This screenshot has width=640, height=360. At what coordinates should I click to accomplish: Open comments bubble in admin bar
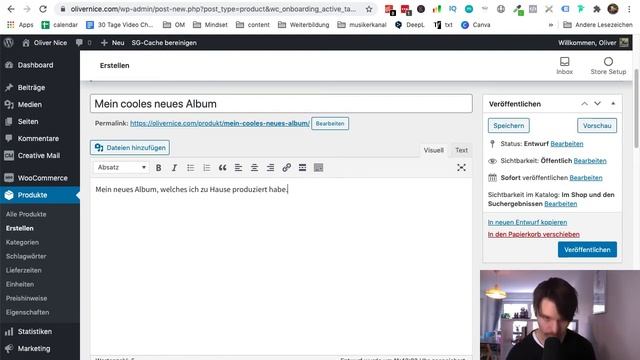click(83, 42)
